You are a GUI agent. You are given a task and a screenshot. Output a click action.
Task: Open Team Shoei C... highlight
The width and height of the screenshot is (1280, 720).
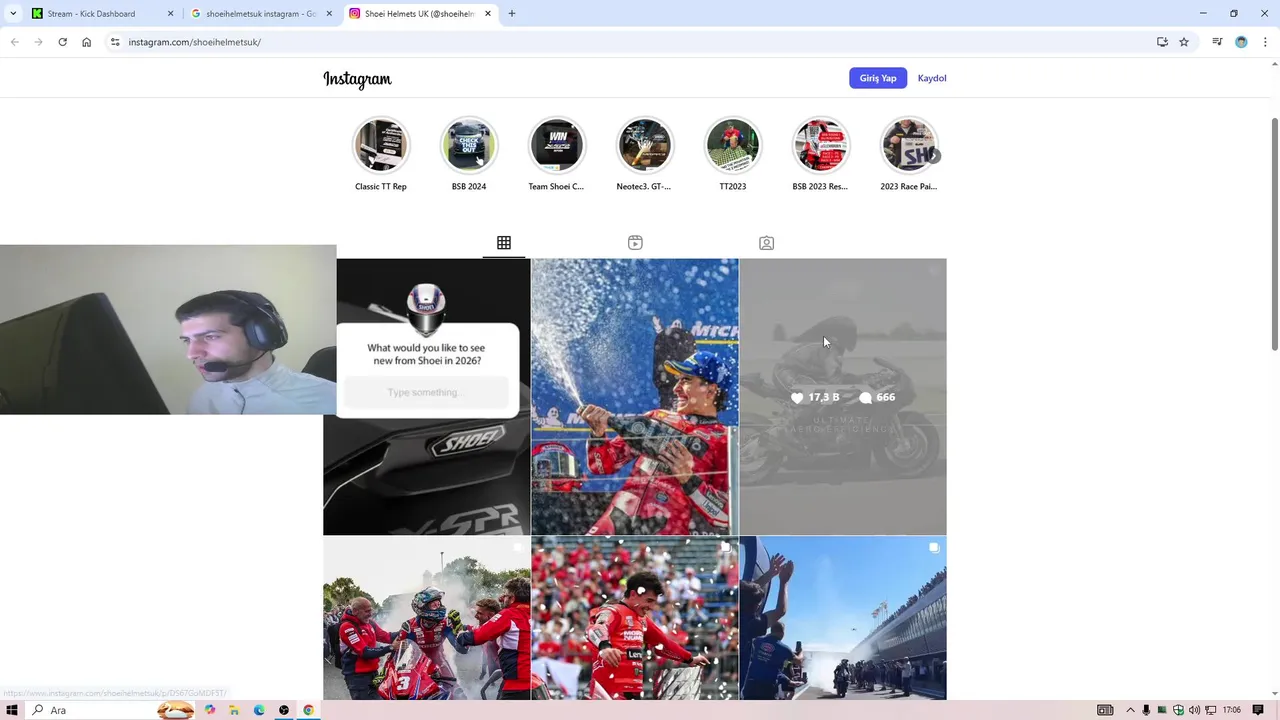[x=557, y=146]
